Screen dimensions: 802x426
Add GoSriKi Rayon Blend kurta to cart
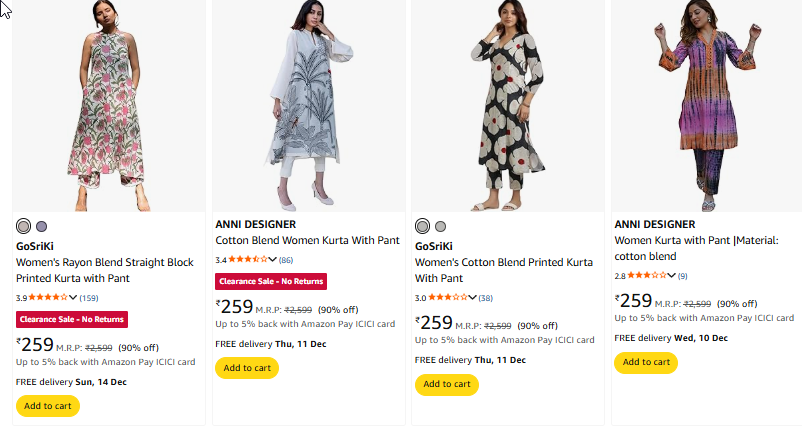[48, 406]
